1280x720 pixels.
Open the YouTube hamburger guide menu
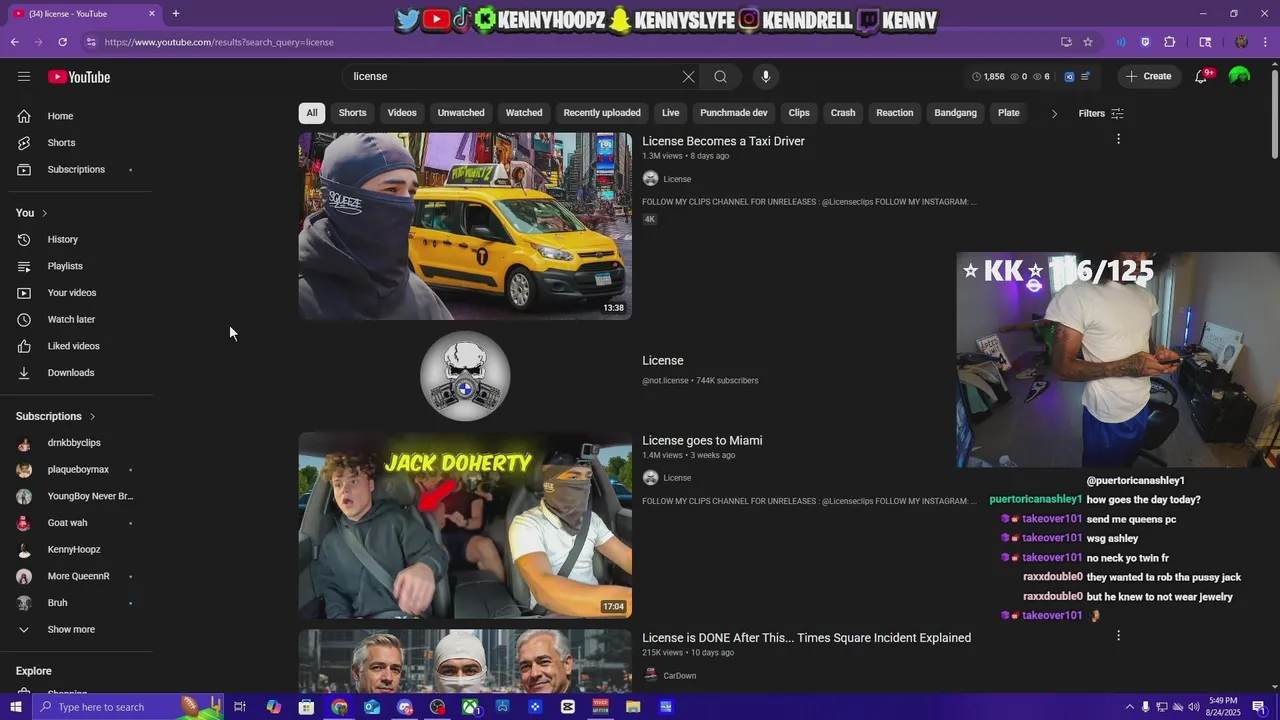24,77
